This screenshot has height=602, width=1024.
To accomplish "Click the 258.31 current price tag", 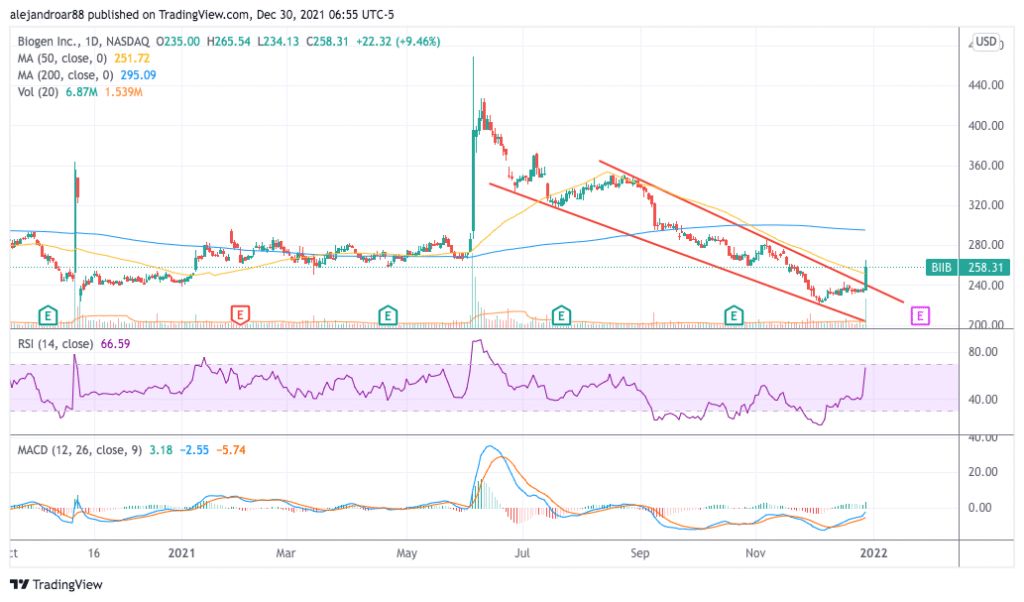I will 985,268.
